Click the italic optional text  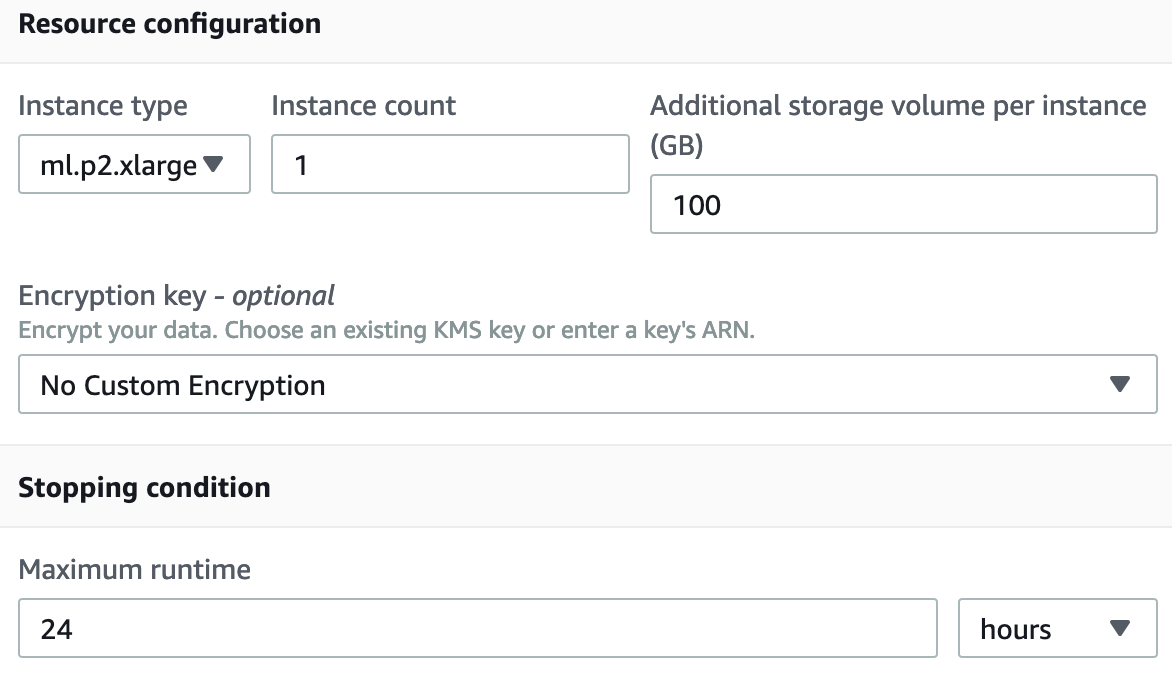(x=284, y=296)
